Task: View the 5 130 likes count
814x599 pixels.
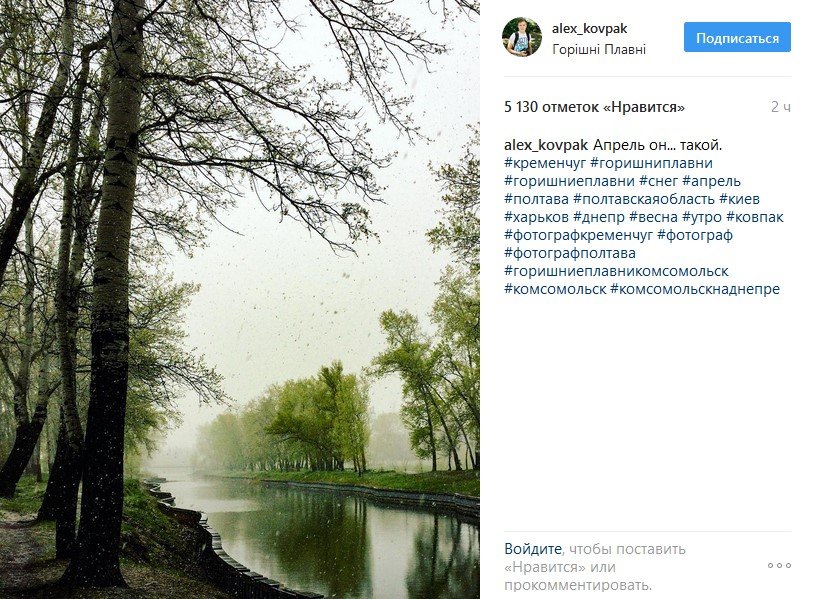Action: [x=594, y=107]
